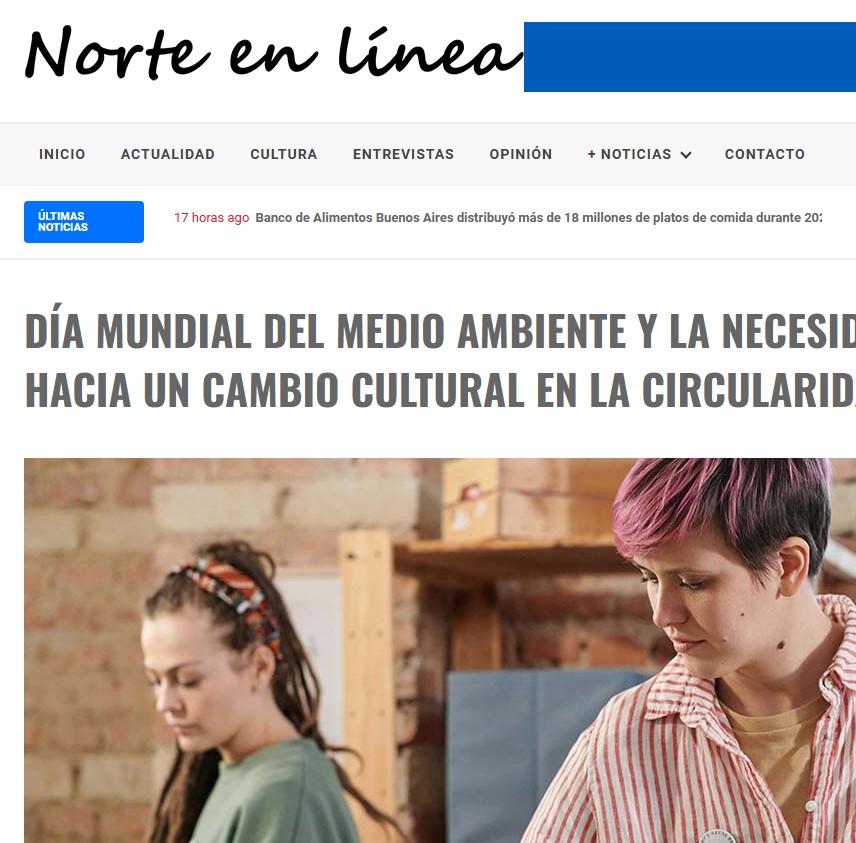Open the Día Mundial del Medio Ambiente headline

tap(440, 360)
